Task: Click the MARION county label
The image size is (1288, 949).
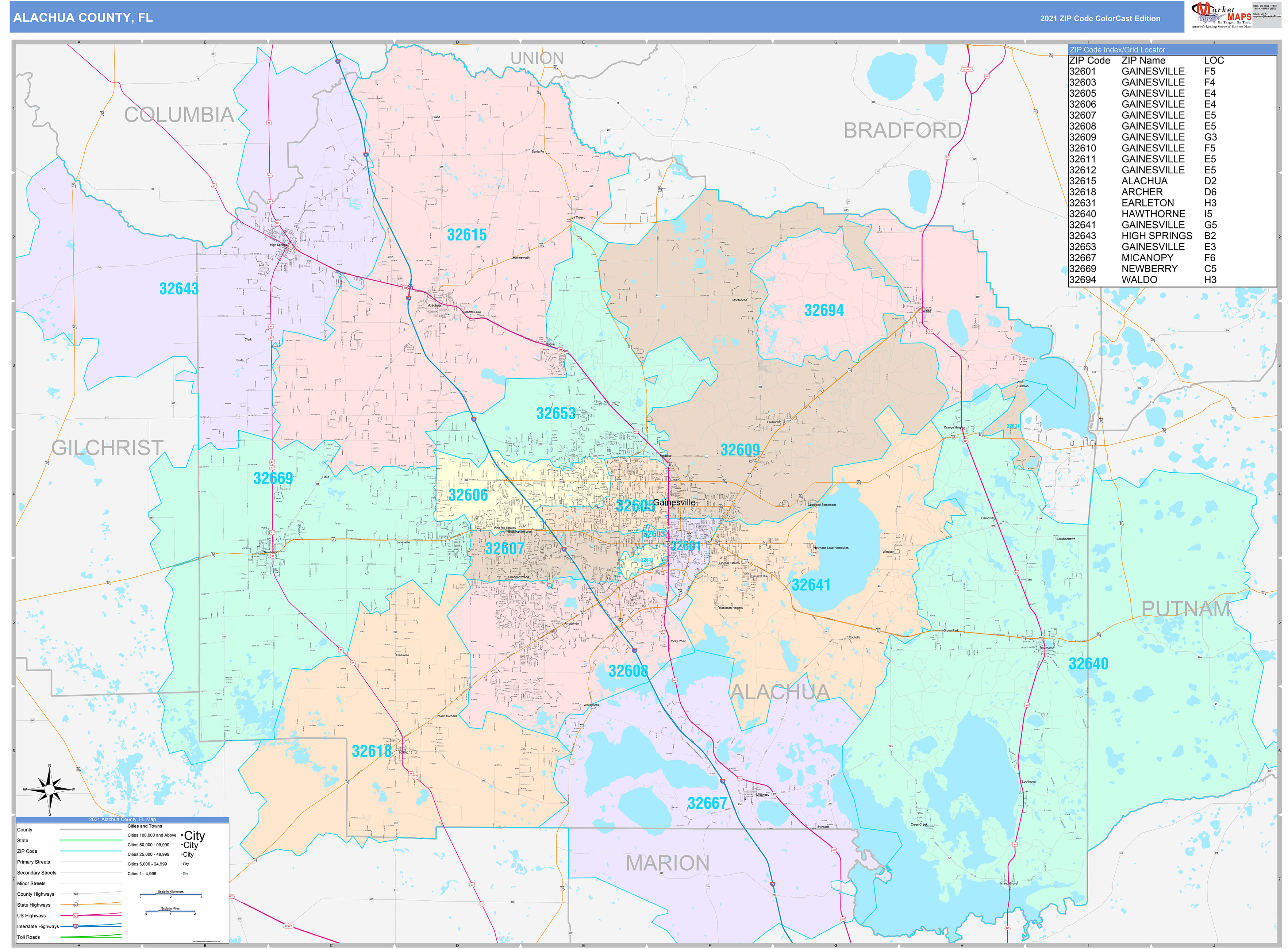Action: click(x=668, y=863)
